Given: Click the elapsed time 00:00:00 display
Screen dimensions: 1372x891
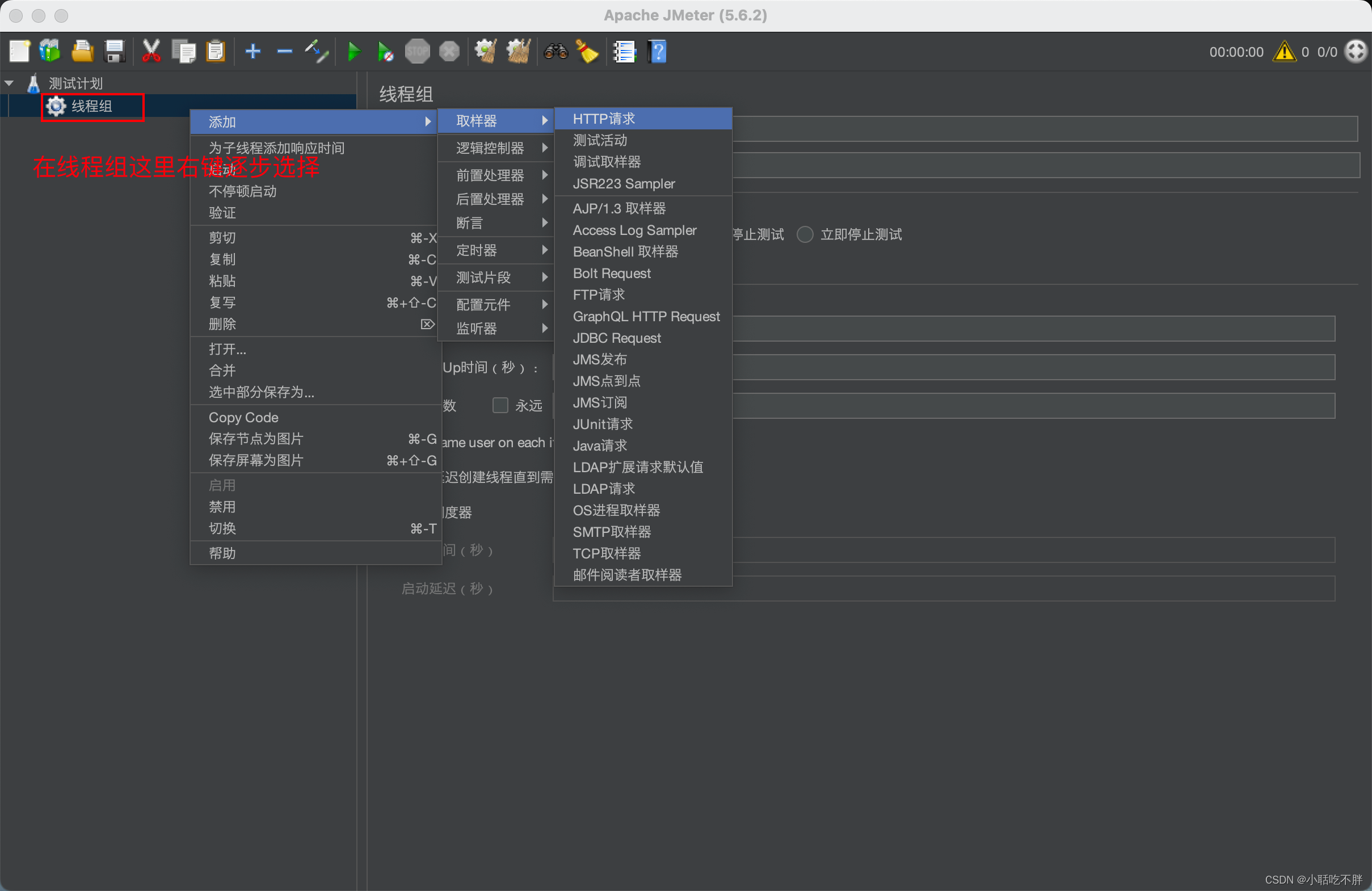Looking at the screenshot, I should click(1236, 52).
